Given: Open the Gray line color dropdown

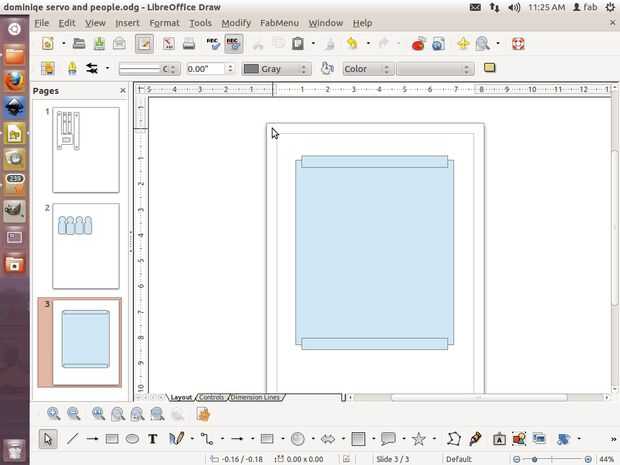Looking at the screenshot, I should pyautogui.click(x=276, y=69).
